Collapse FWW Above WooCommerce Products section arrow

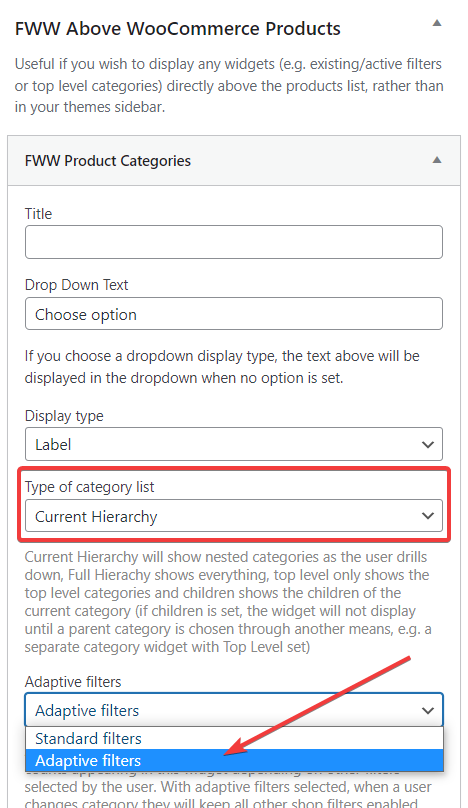coord(437,23)
